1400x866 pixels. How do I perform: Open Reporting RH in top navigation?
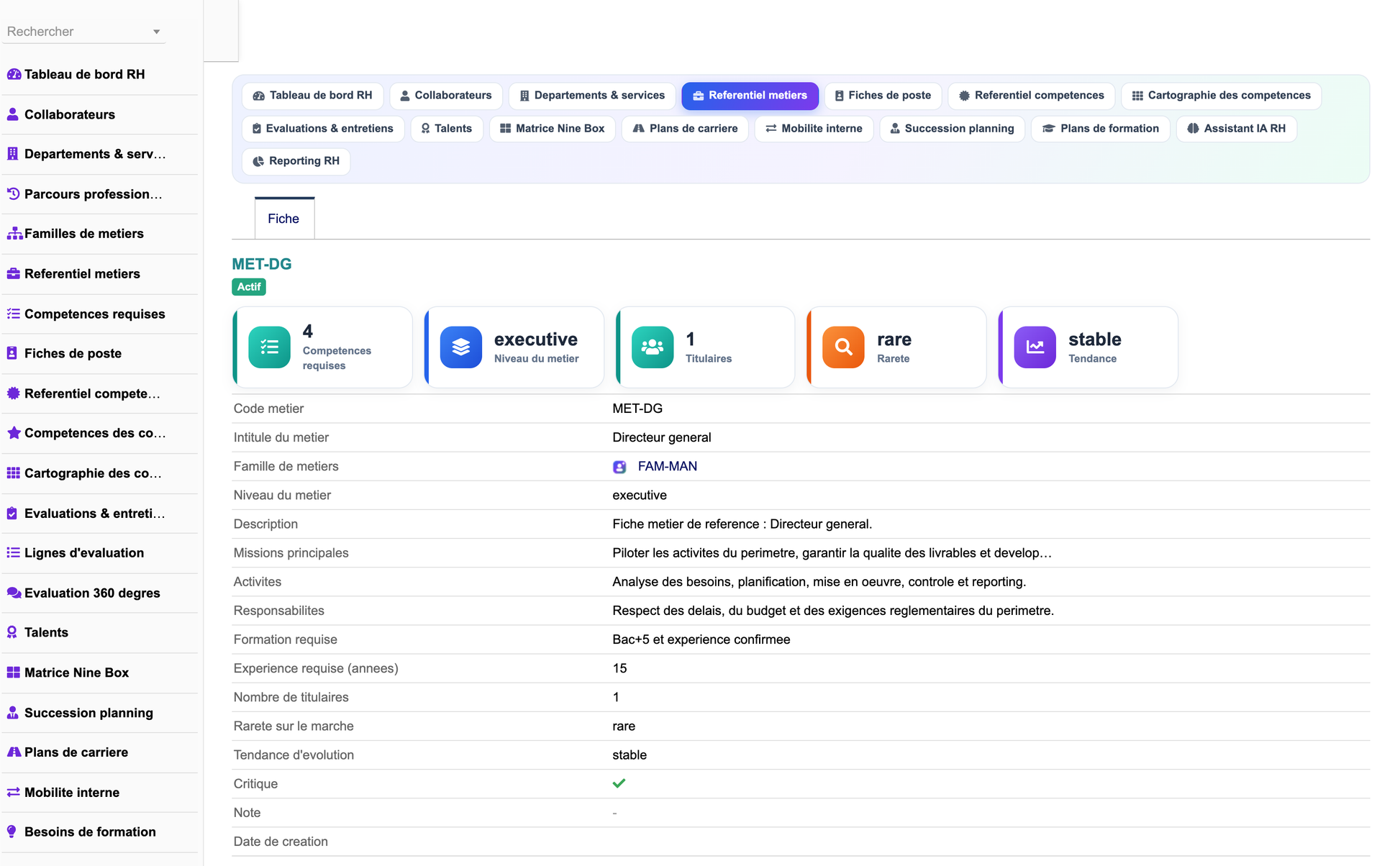(296, 161)
